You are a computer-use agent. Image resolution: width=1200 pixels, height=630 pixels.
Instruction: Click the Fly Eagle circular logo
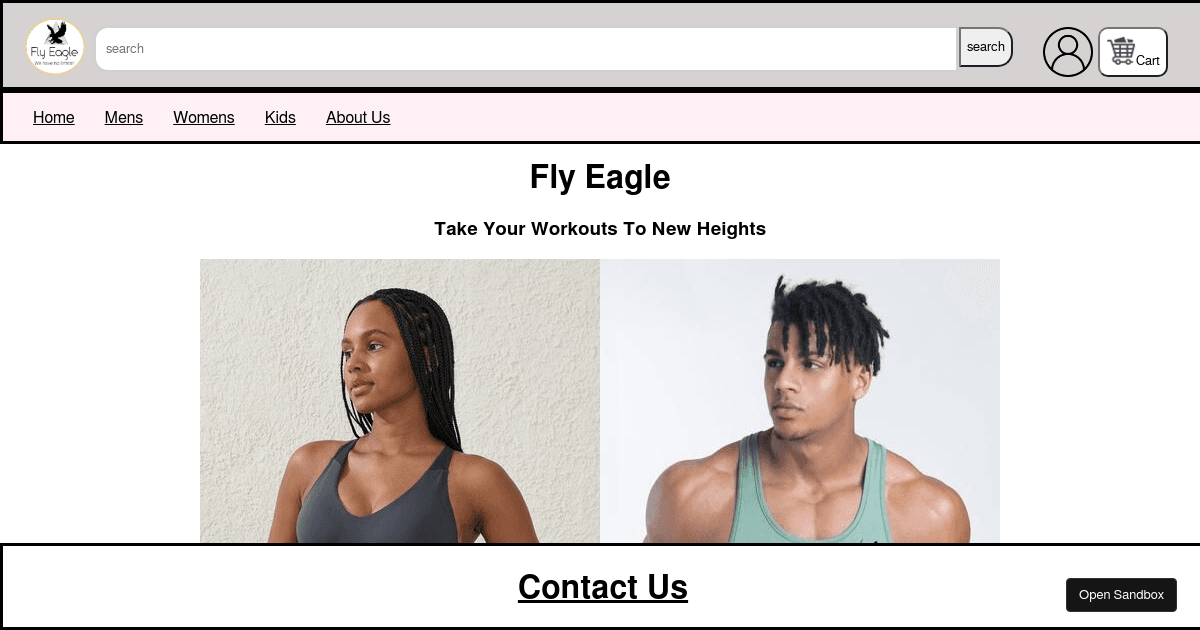pos(55,47)
